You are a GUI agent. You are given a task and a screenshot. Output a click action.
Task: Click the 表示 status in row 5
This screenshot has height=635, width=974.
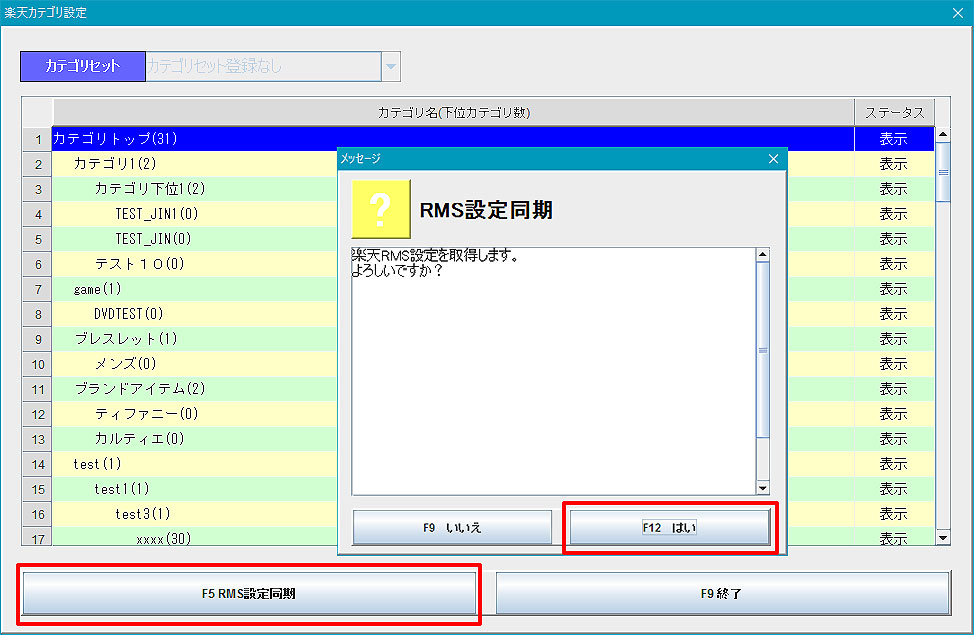894,239
